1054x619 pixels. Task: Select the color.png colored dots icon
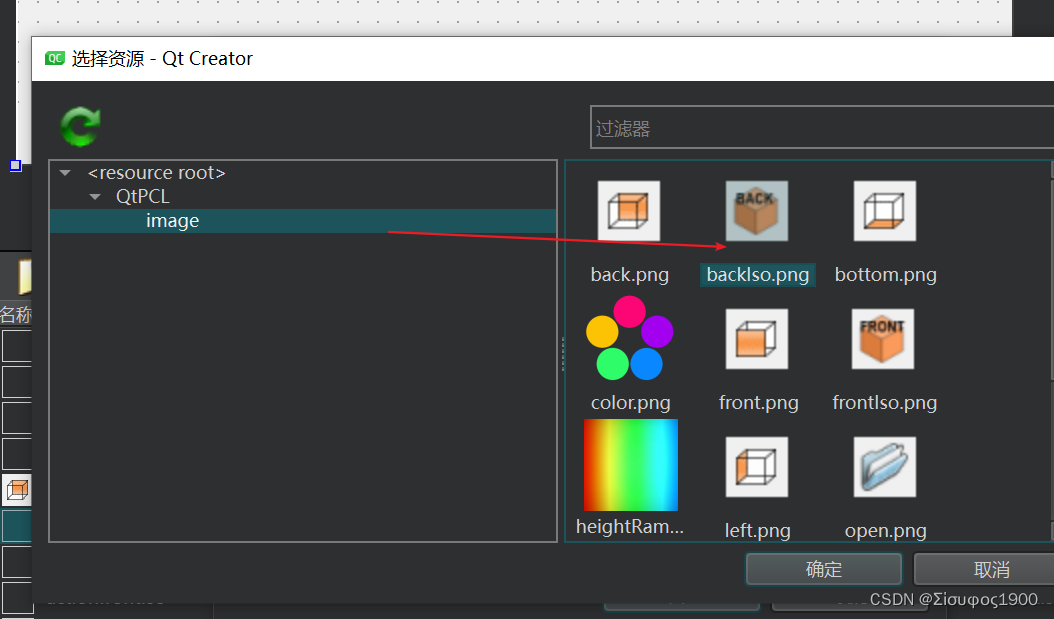630,340
